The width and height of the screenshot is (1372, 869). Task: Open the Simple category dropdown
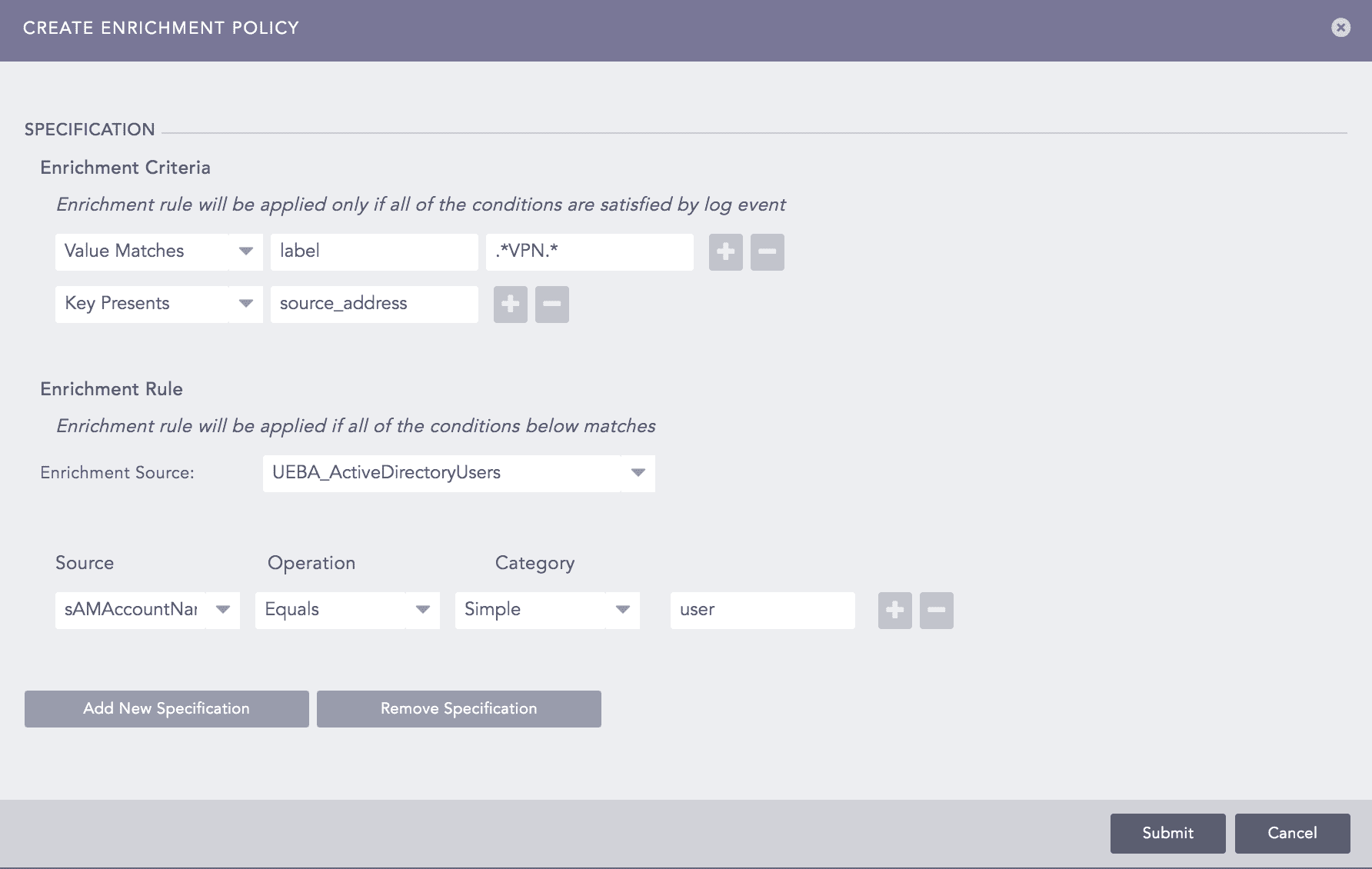pos(622,610)
